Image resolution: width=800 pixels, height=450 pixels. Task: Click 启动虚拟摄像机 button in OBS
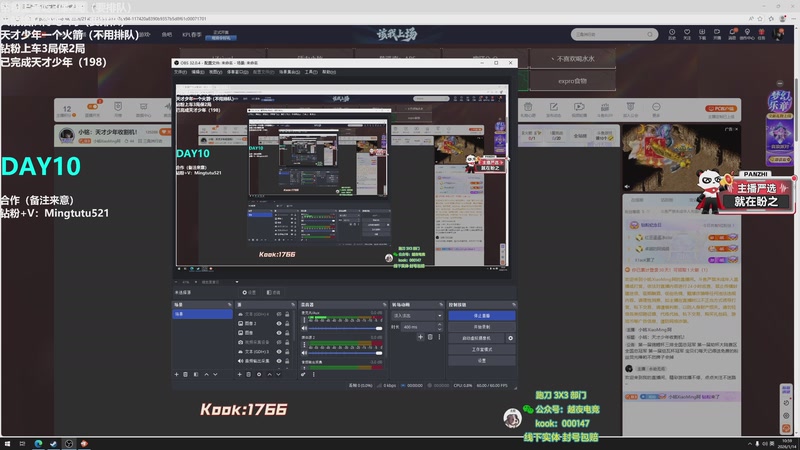click(477, 338)
